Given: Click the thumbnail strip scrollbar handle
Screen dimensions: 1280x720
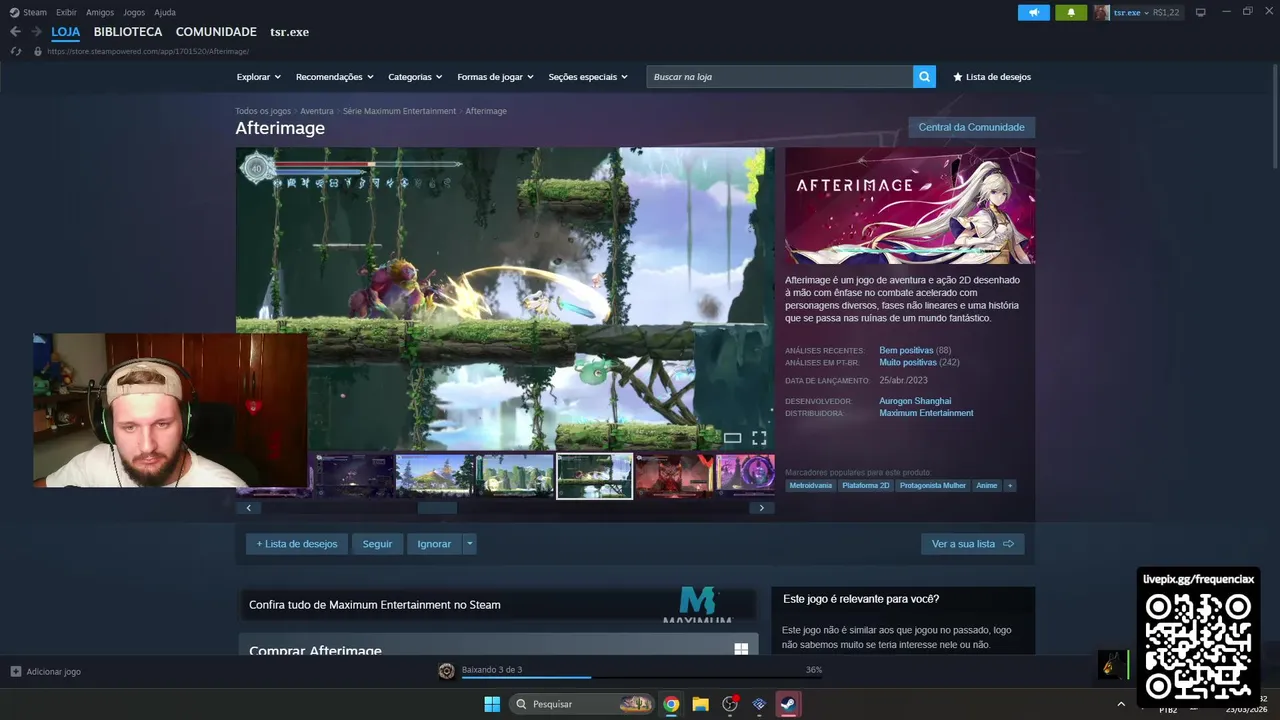Looking at the screenshot, I should 437,508.
